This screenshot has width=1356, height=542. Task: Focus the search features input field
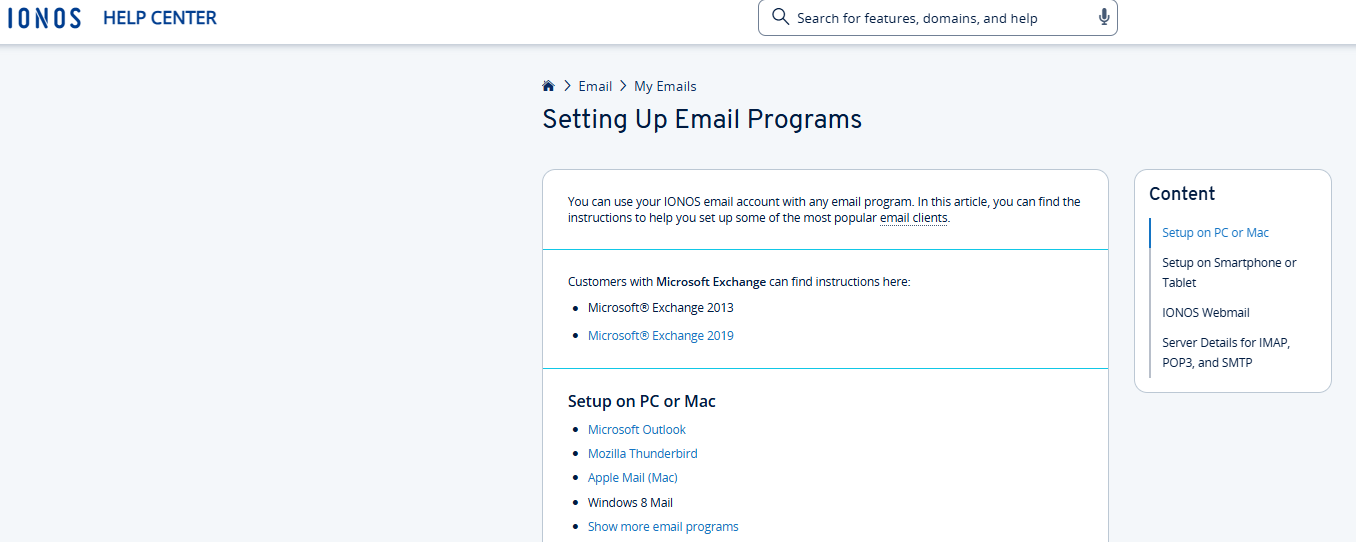click(x=937, y=18)
